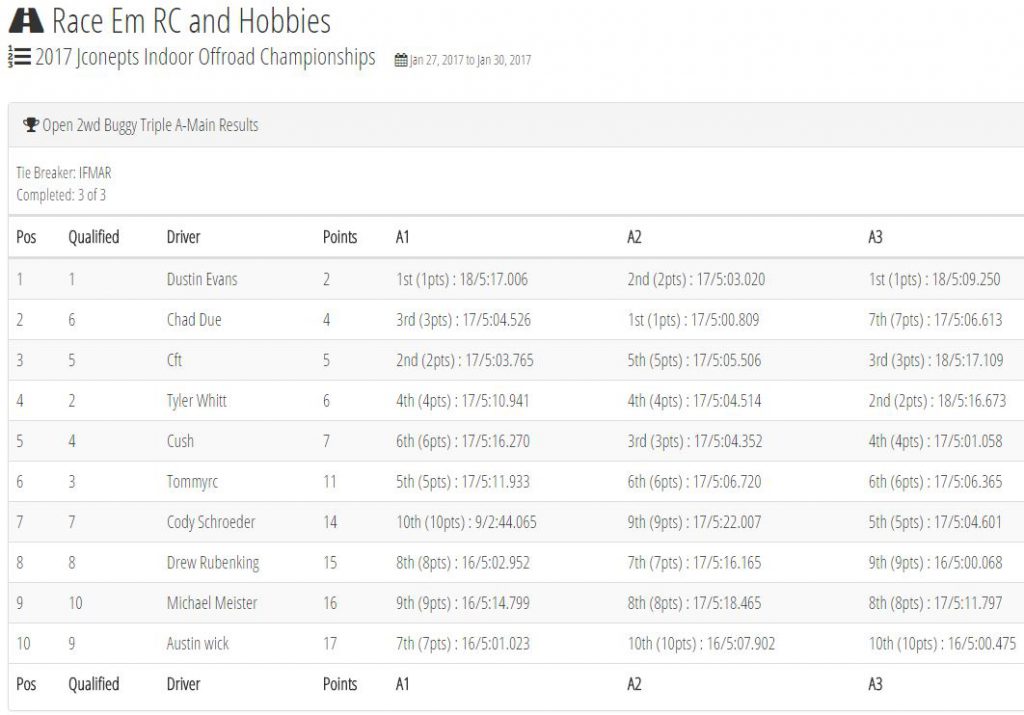The height and width of the screenshot is (715, 1024).
Task: Click A2 result 2nd (2pts) : 17/5:03.020
Action: (696, 279)
